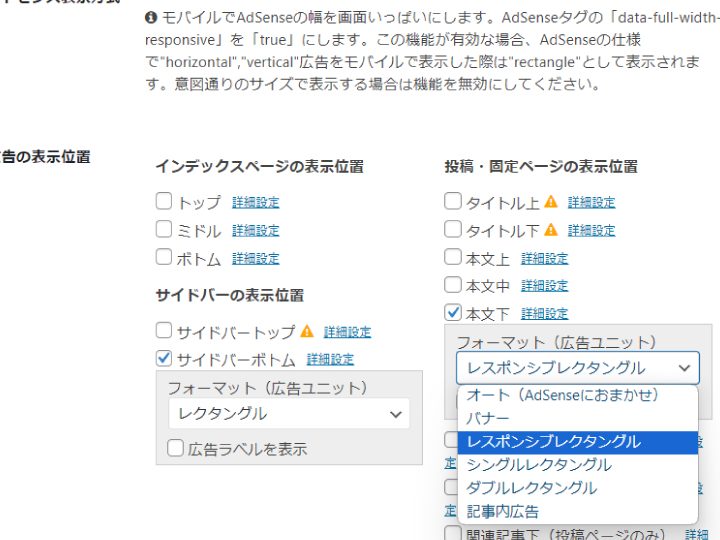Tick the タイトル上 checkbox
Viewport: 720px width, 540px height.
pyautogui.click(x=453, y=201)
